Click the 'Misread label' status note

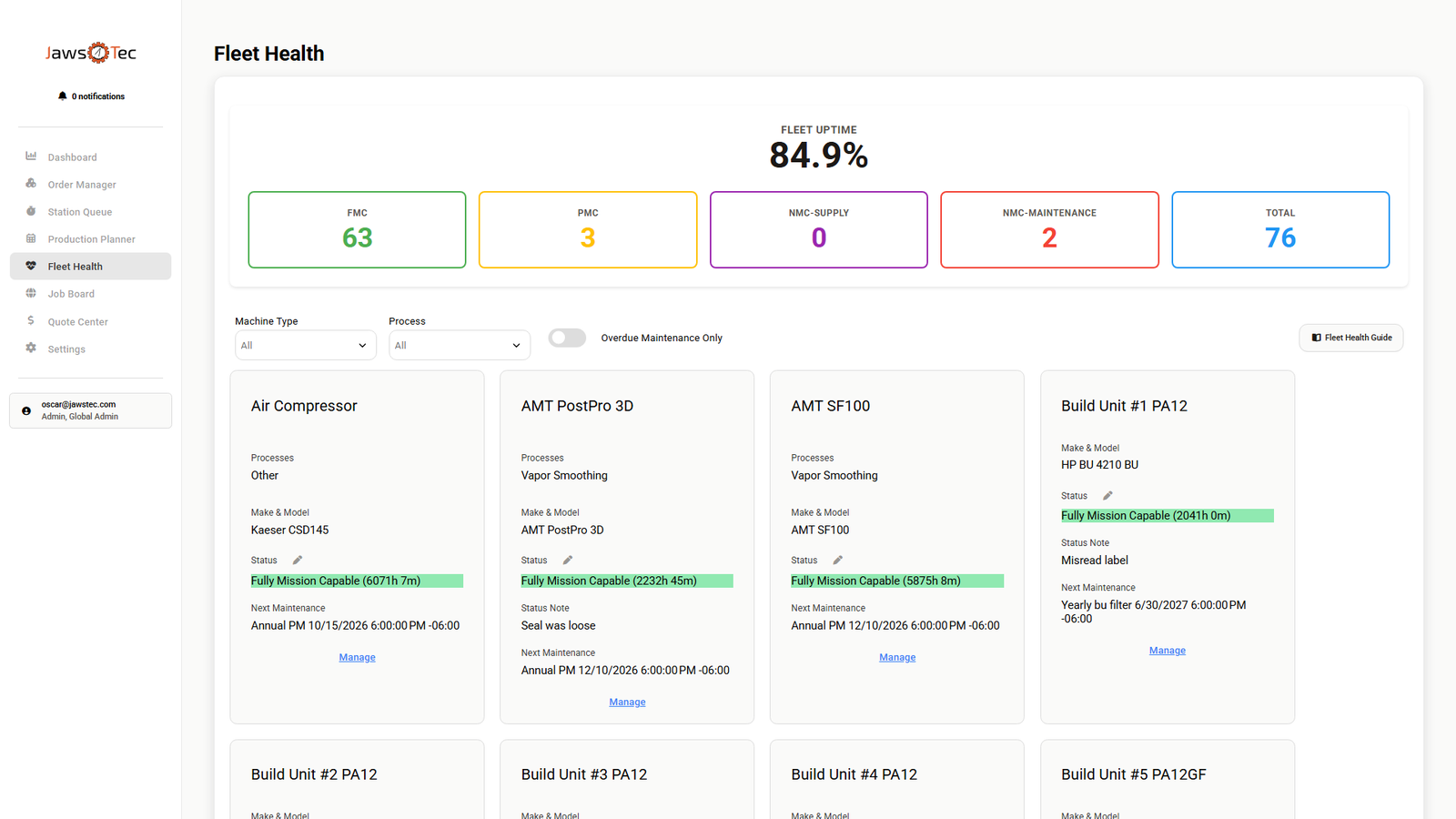1095,561
